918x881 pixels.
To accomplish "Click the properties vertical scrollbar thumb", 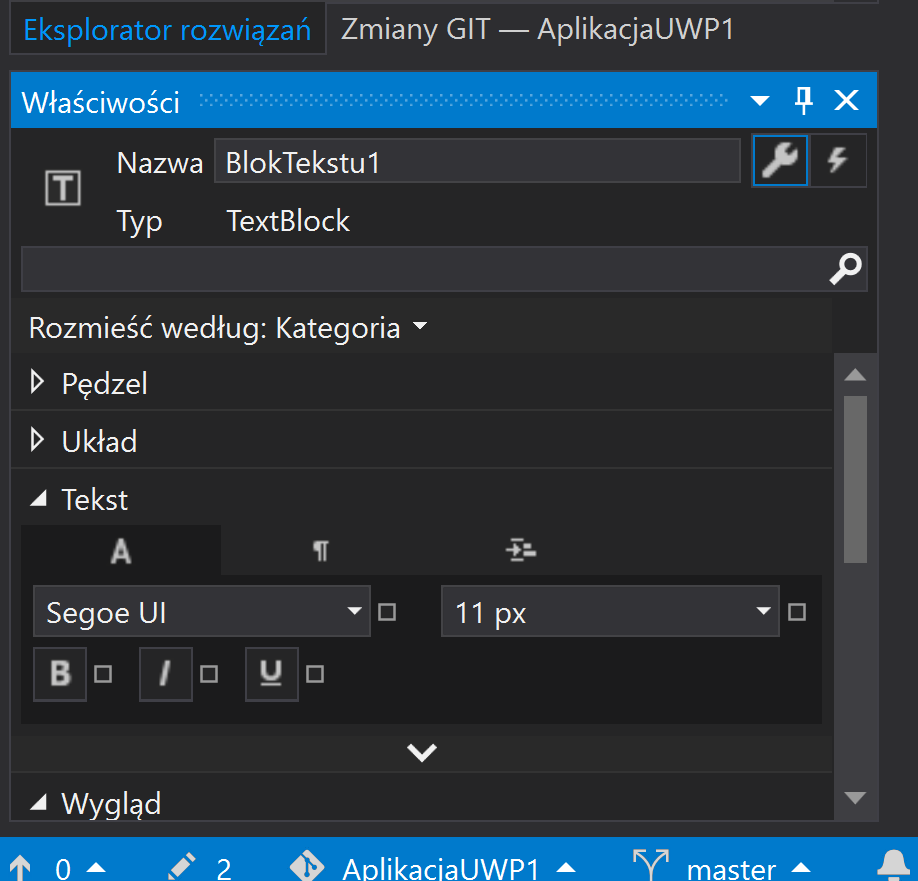I will (855, 479).
